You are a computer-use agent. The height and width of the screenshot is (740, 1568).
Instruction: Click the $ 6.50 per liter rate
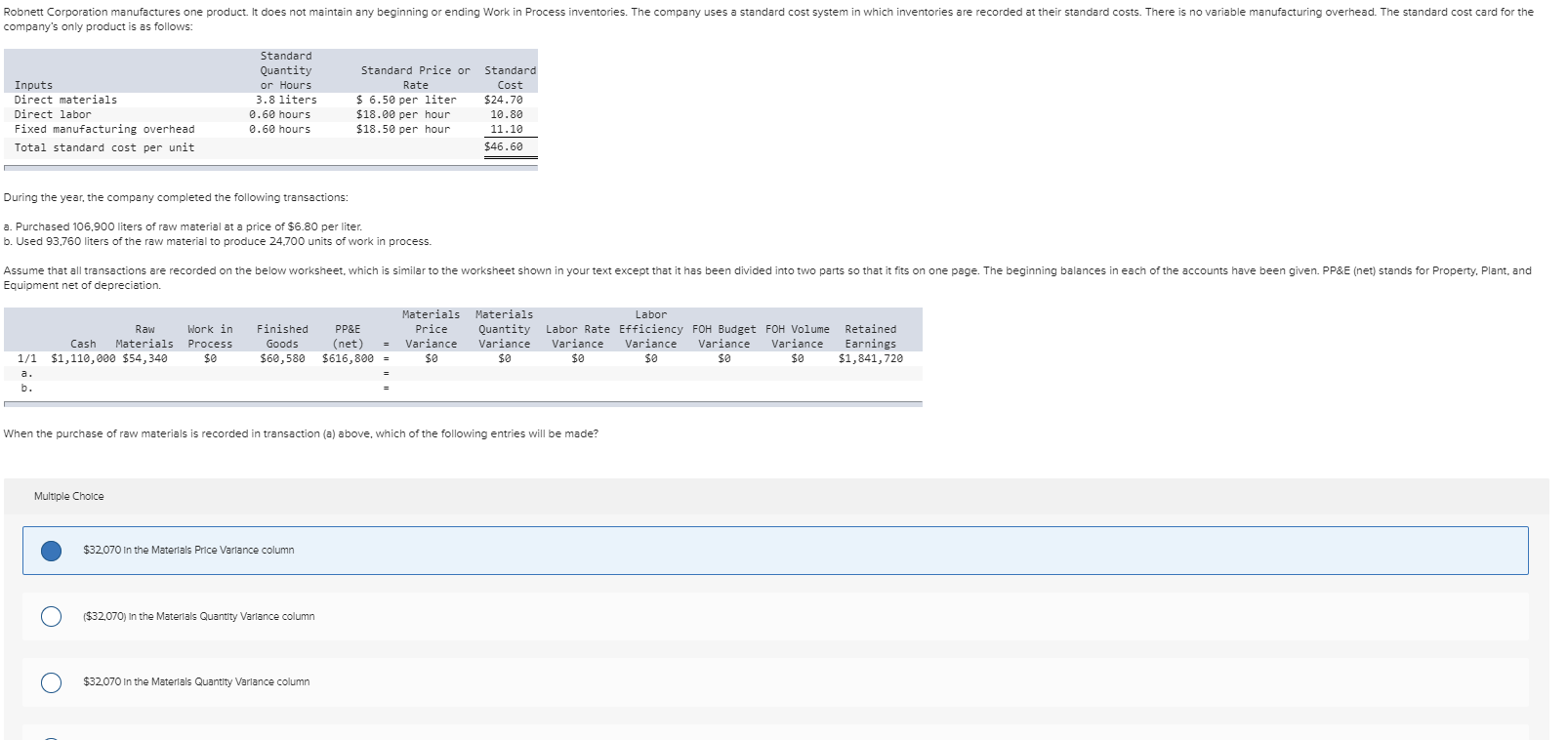click(406, 100)
